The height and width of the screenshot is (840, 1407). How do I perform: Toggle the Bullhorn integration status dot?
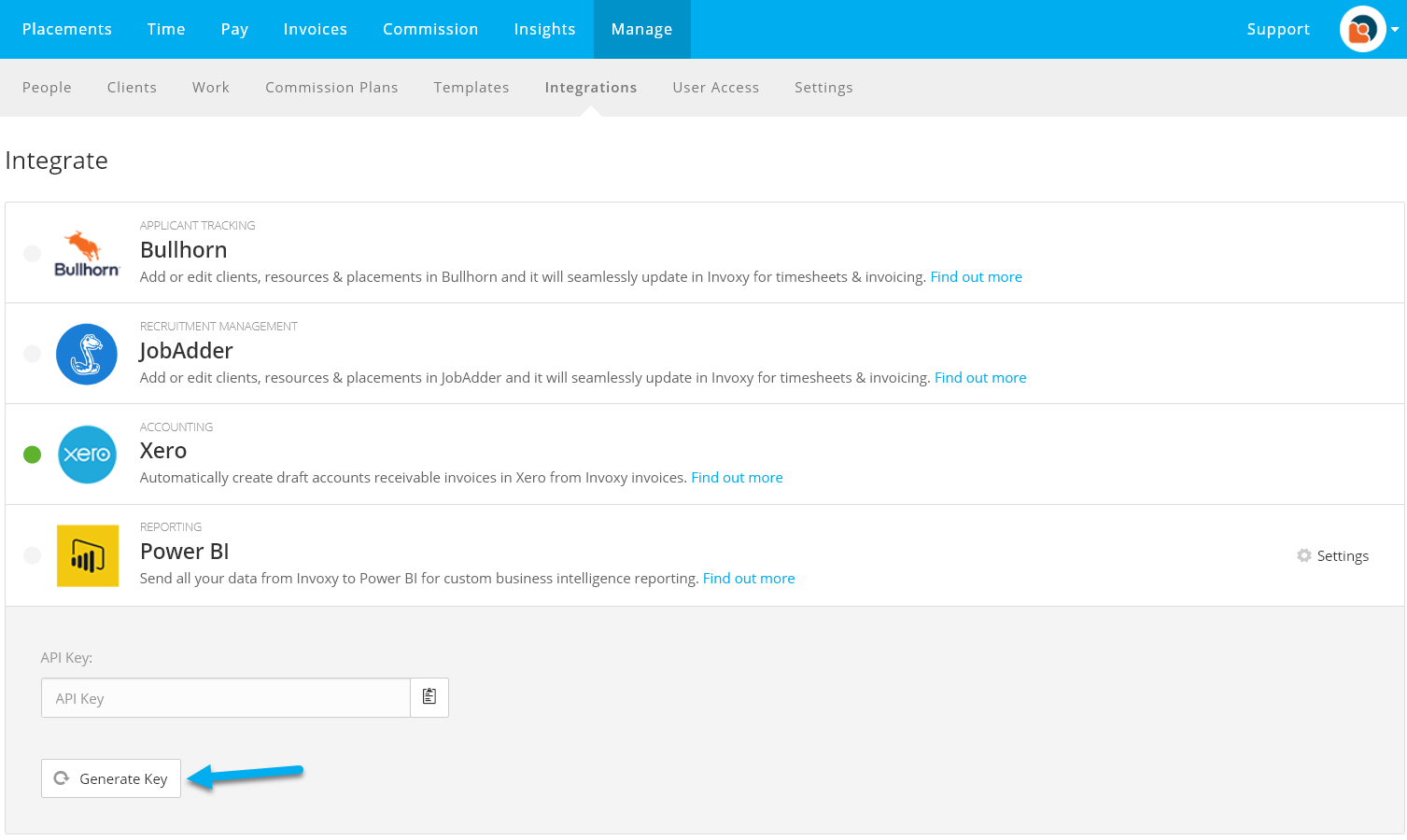(33, 253)
